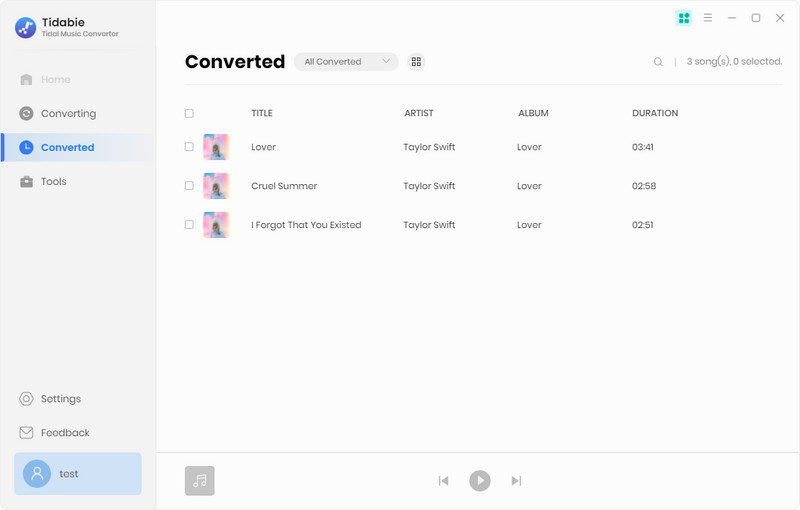Click the 03:41 duration value
Viewport: 800px width, 510px height.
[643, 147]
